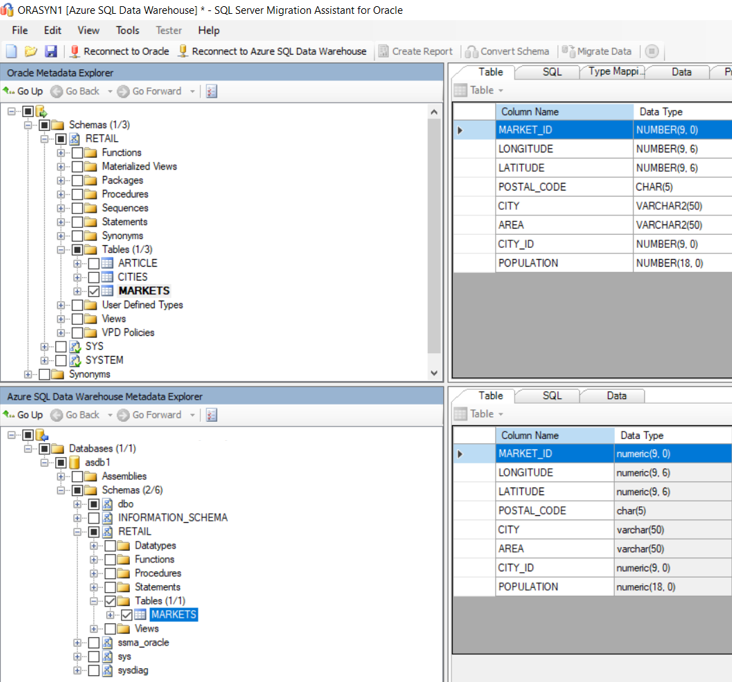This screenshot has width=732, height=682.
Task: Click the Go Up arrow in Oracle explorer
Action: coord(8,91)
